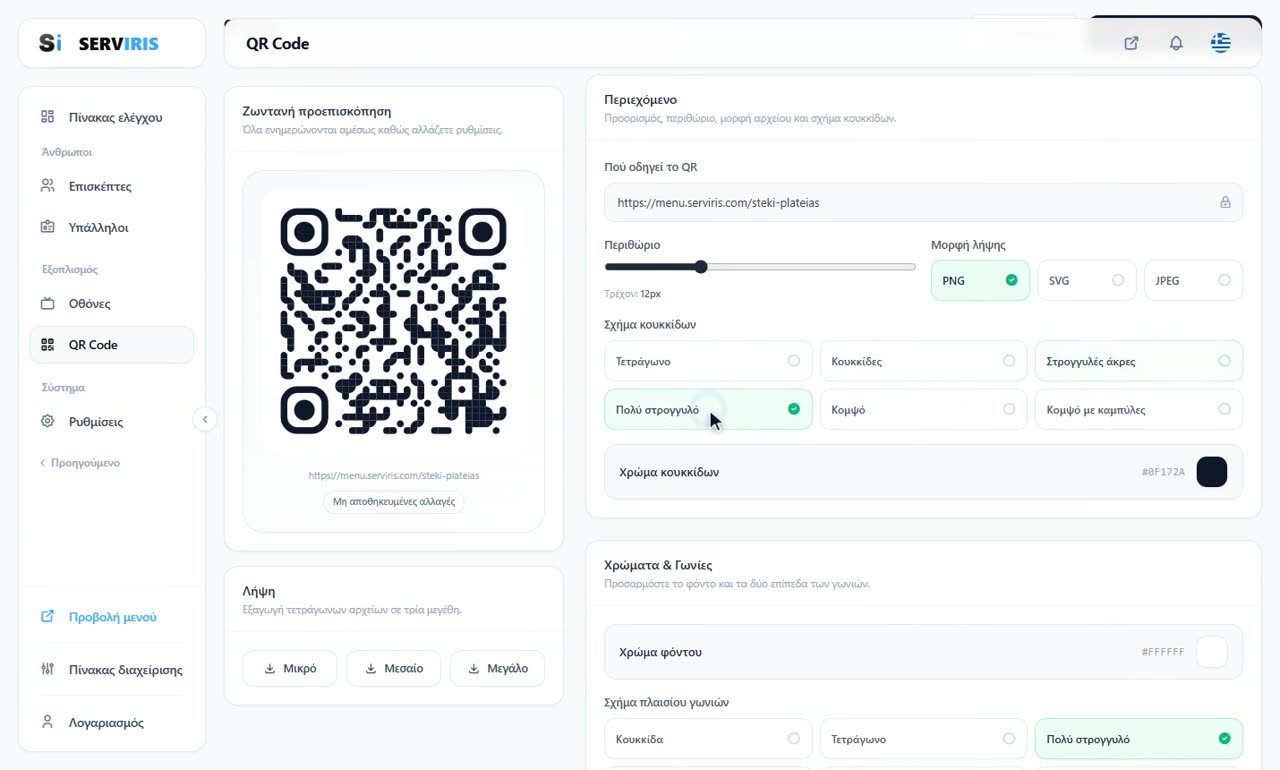Open Πίνακας διαχείρισης
Image resolution: width=1280 pixels, height=770 pixels.
tap(112, 669)
